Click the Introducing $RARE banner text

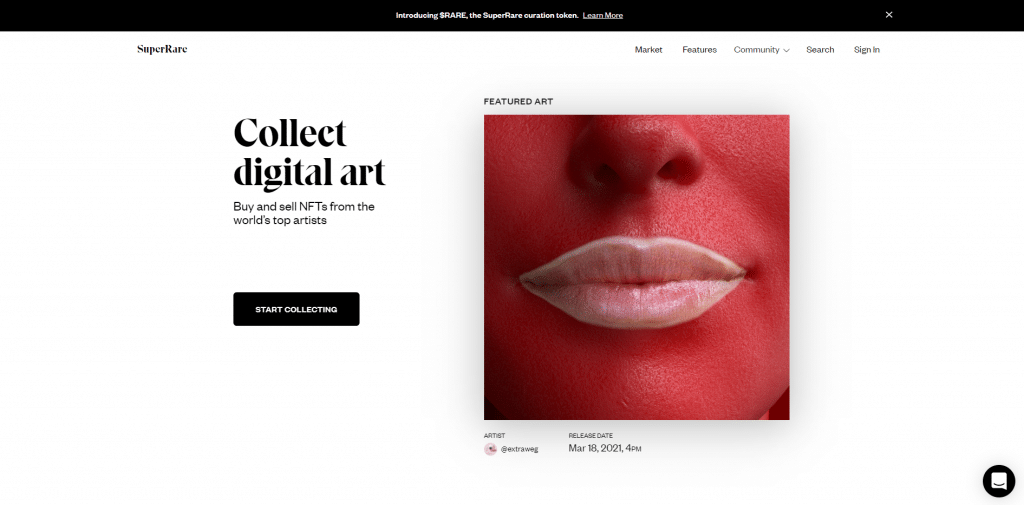(487, 15)
